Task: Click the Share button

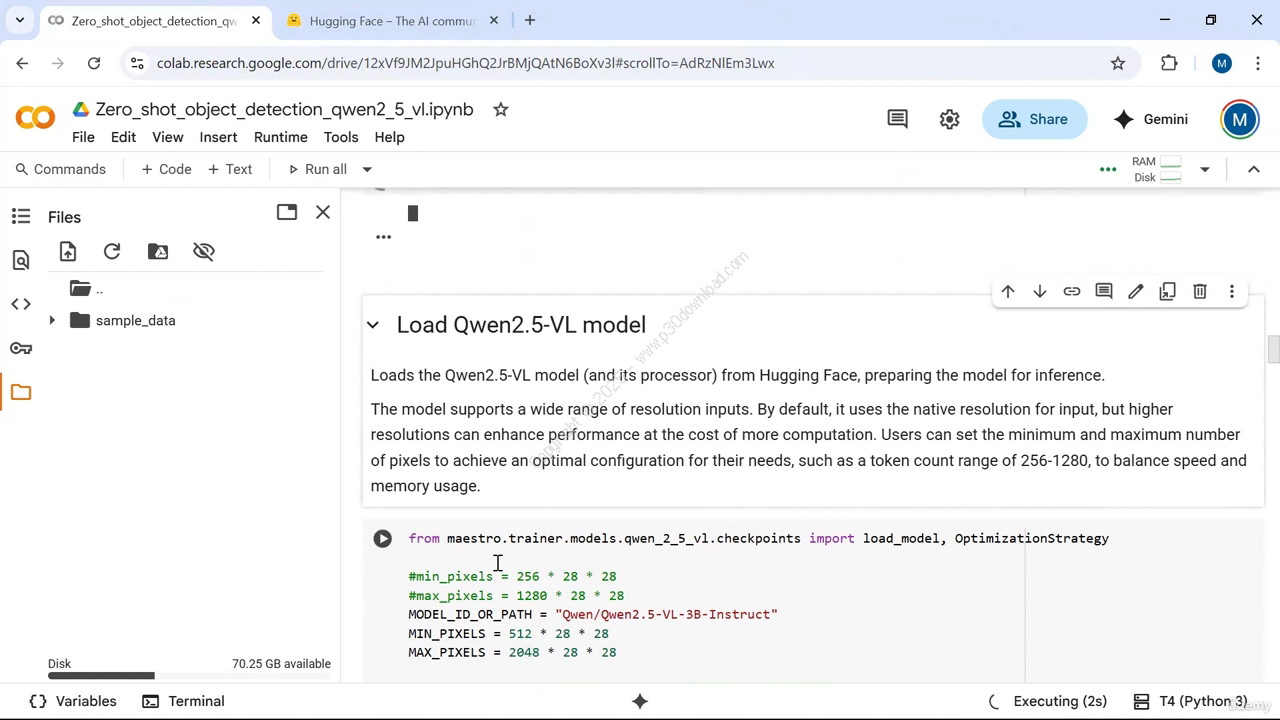Action: click(1034, 119)
